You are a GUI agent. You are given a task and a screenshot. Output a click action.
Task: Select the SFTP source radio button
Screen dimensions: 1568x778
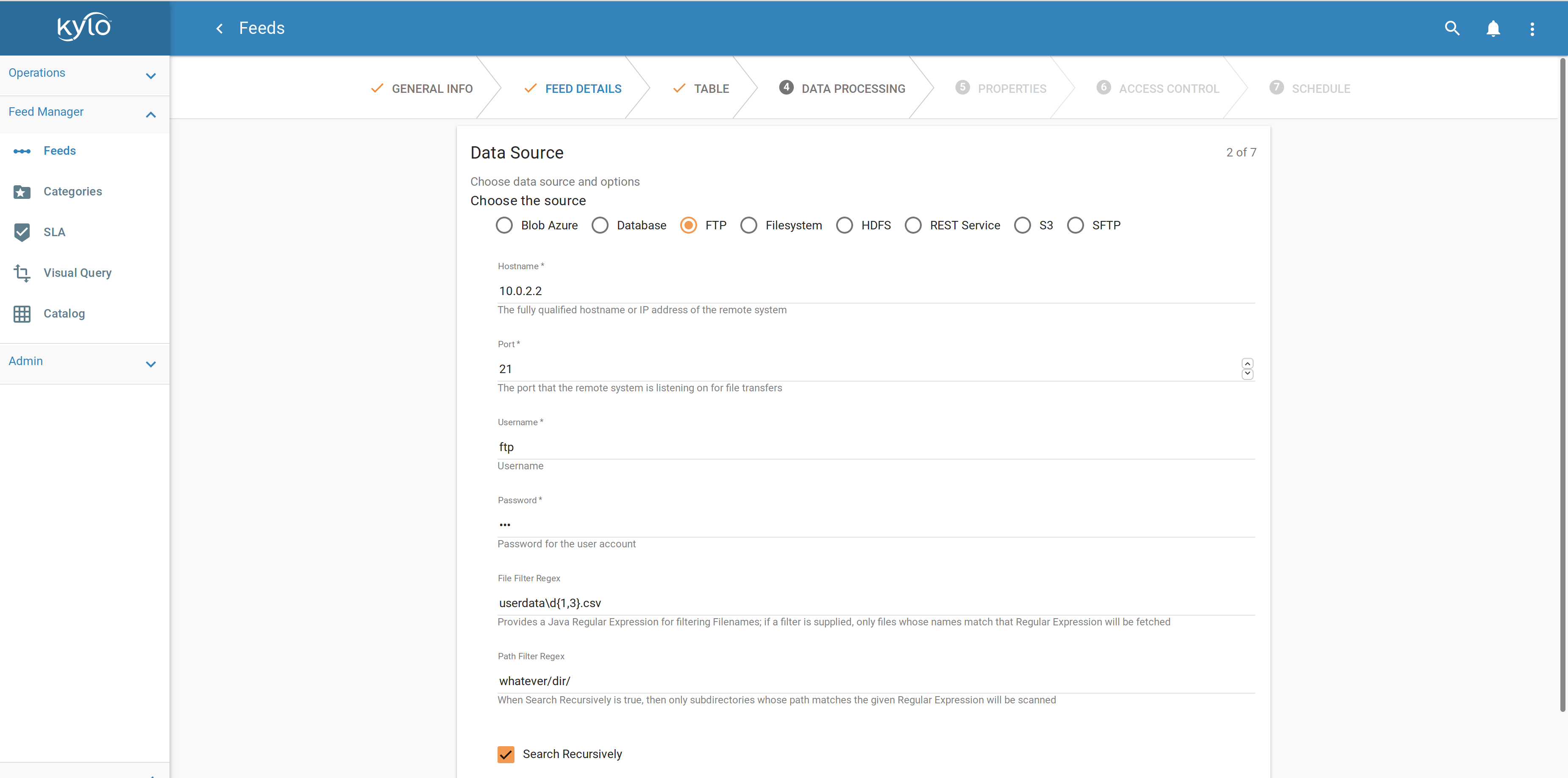(x=1075, y=225)
